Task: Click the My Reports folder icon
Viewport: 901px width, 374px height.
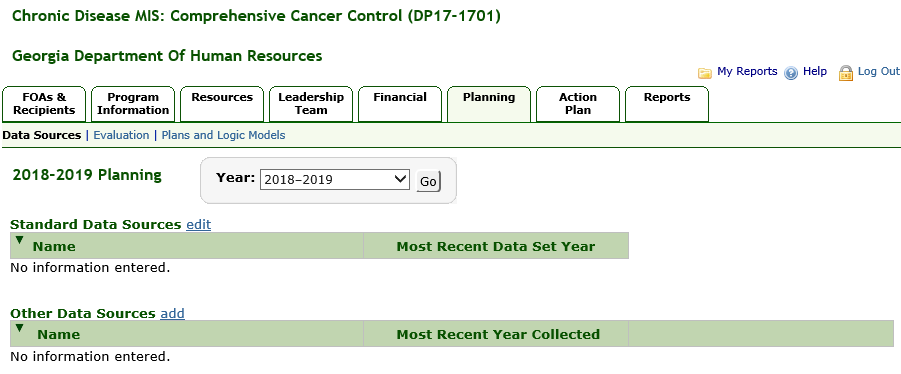Action: pos(704,73)
